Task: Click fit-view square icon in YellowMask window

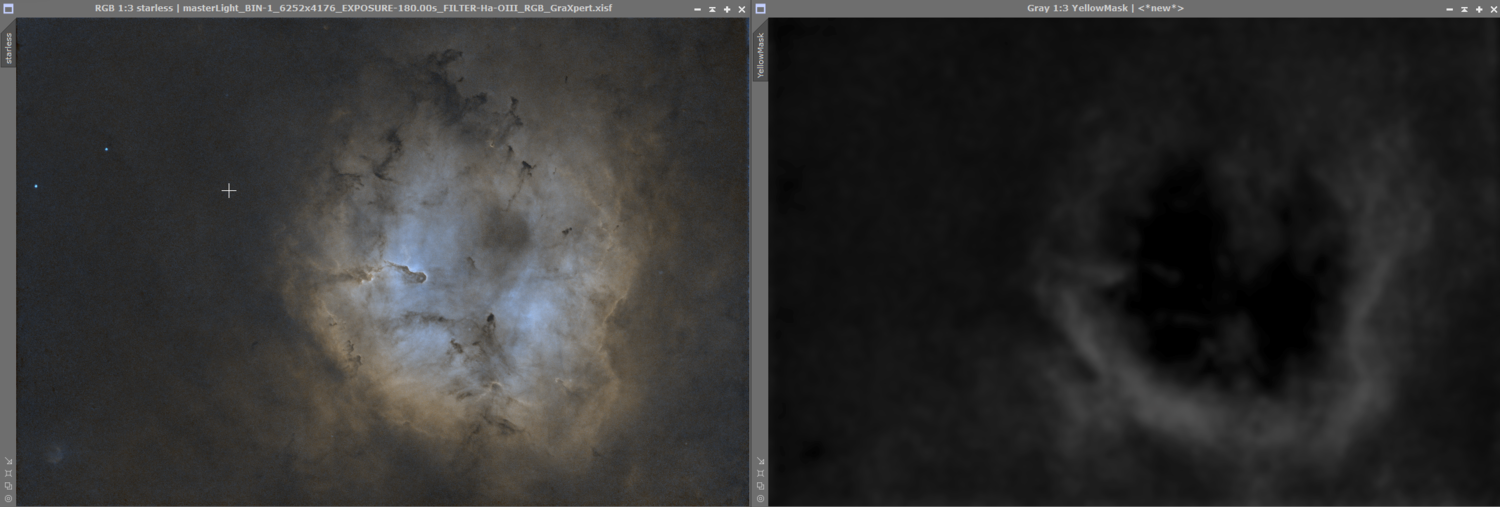Action: tap(760, 474)
